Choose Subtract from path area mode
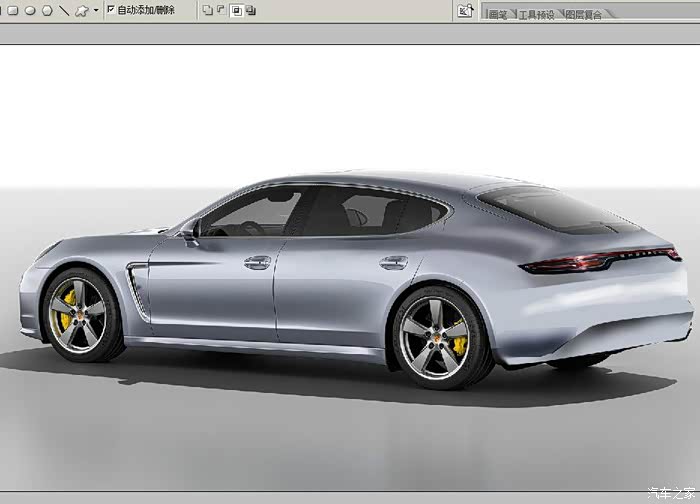This screenshot has width=700, height=504. 221,10
